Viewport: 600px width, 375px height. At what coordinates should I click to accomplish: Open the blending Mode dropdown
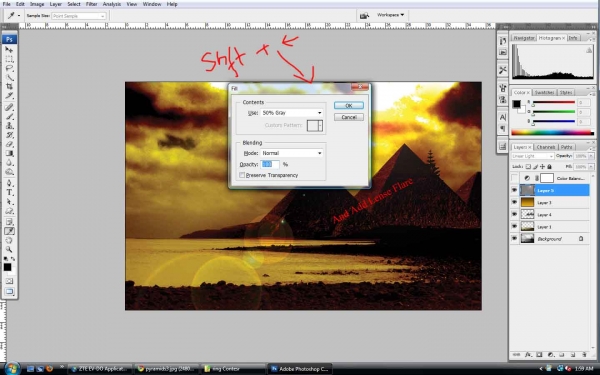click(x=292, y=153)
